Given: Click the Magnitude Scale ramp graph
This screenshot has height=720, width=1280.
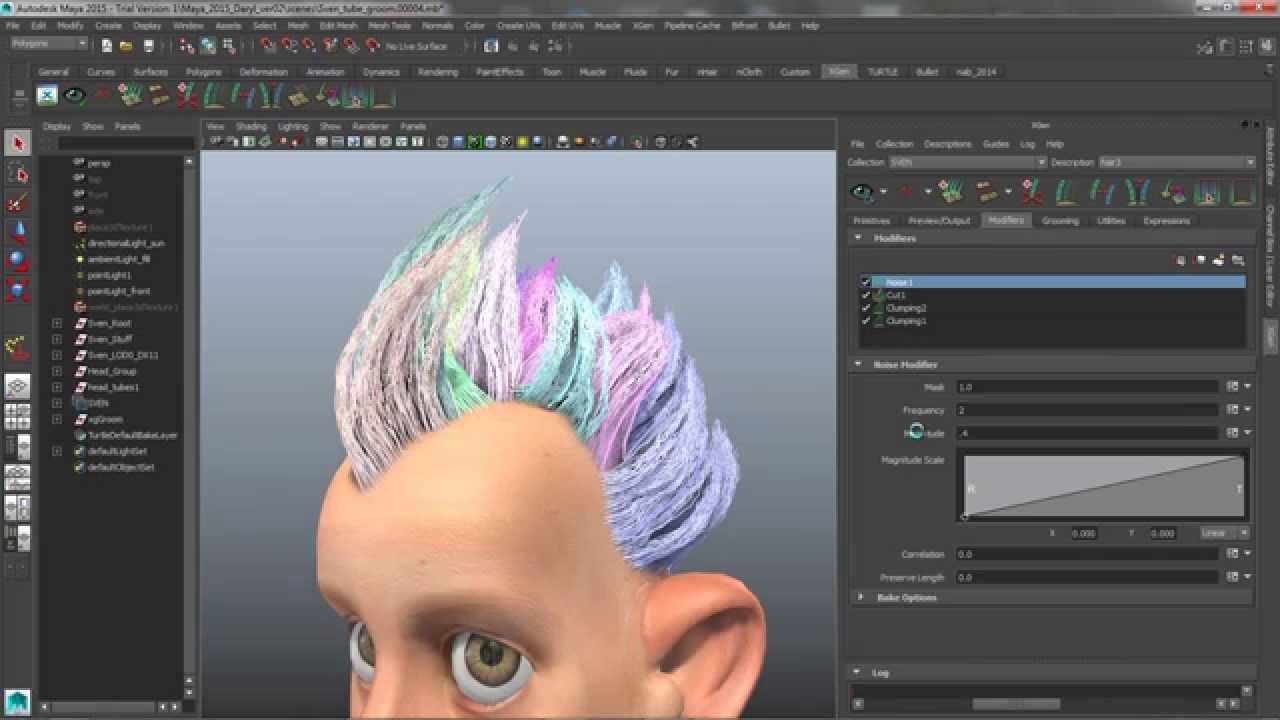Looking at the screenshot, I should (x=1103, y=486).
